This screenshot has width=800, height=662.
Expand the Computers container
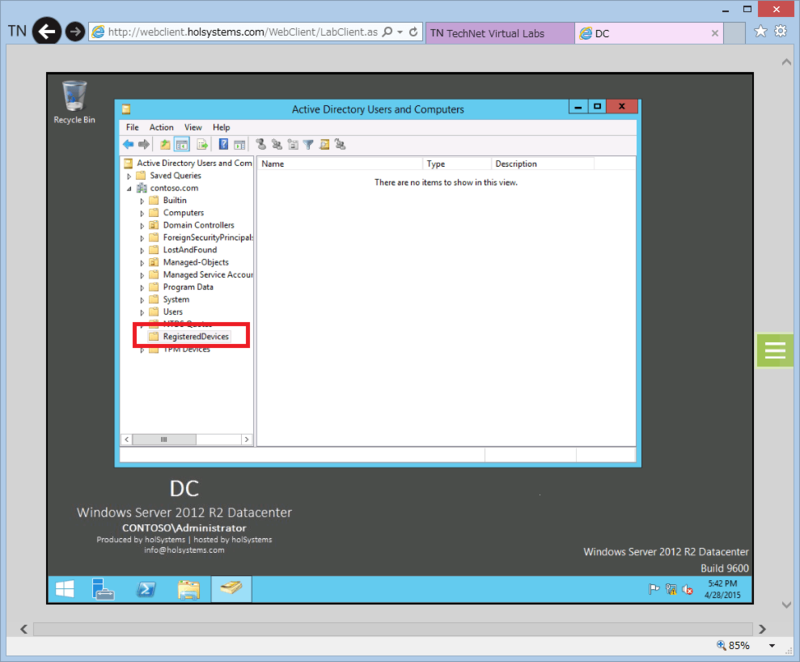142,213
